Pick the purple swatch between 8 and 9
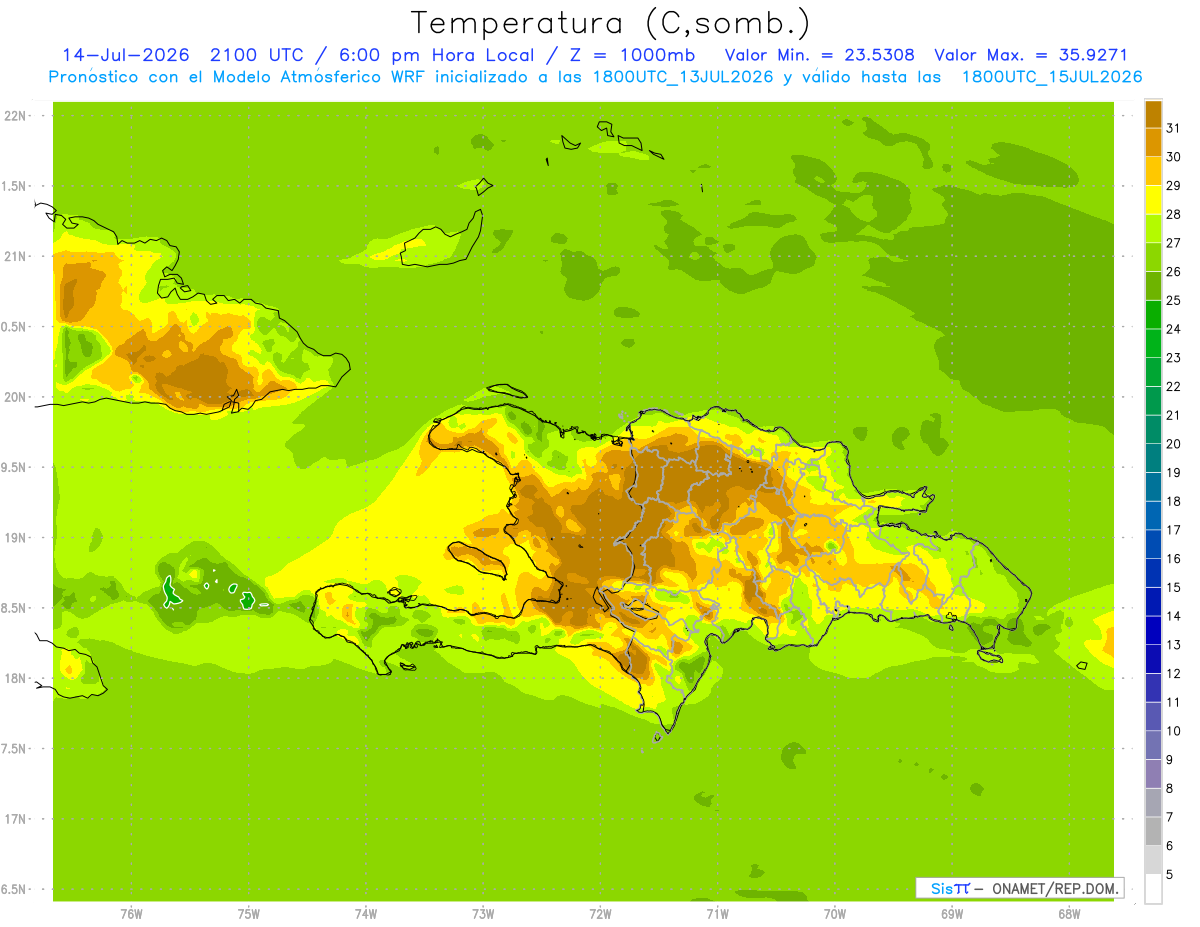The image size is (1200, 927). (x=1153, y=774)
